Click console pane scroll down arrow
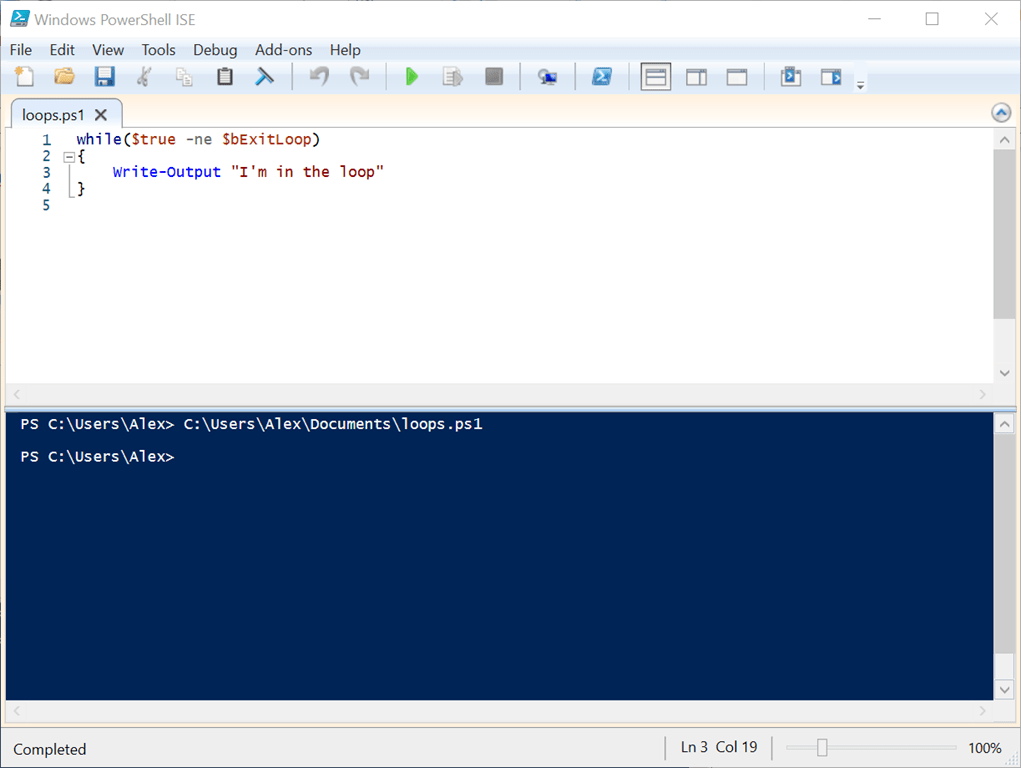Viewport: 1021px width, 768px height. [x=1005, y=689]
